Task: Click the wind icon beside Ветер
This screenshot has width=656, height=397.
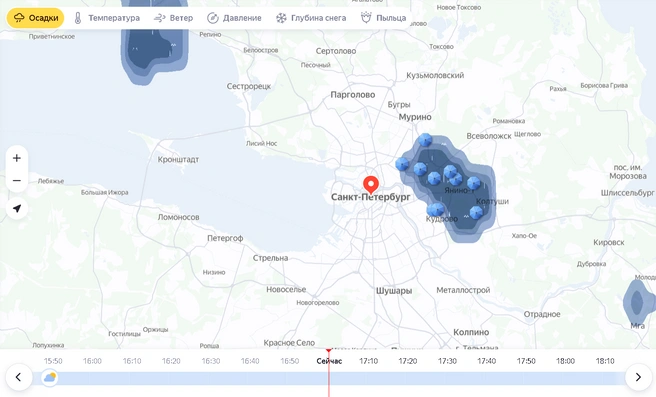Action: [x=159, y=18]
